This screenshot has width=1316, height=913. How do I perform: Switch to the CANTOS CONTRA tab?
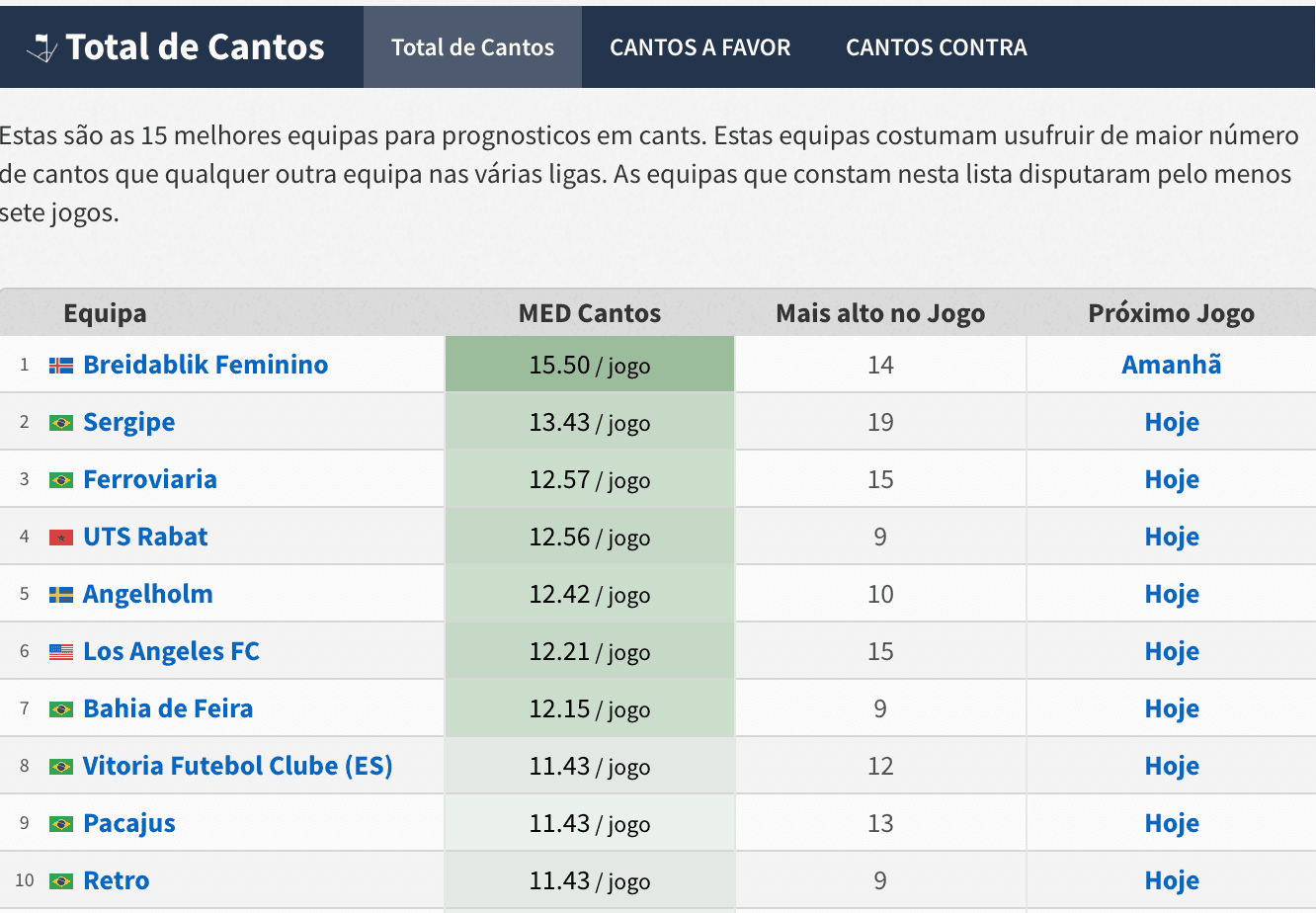(937, 47)
